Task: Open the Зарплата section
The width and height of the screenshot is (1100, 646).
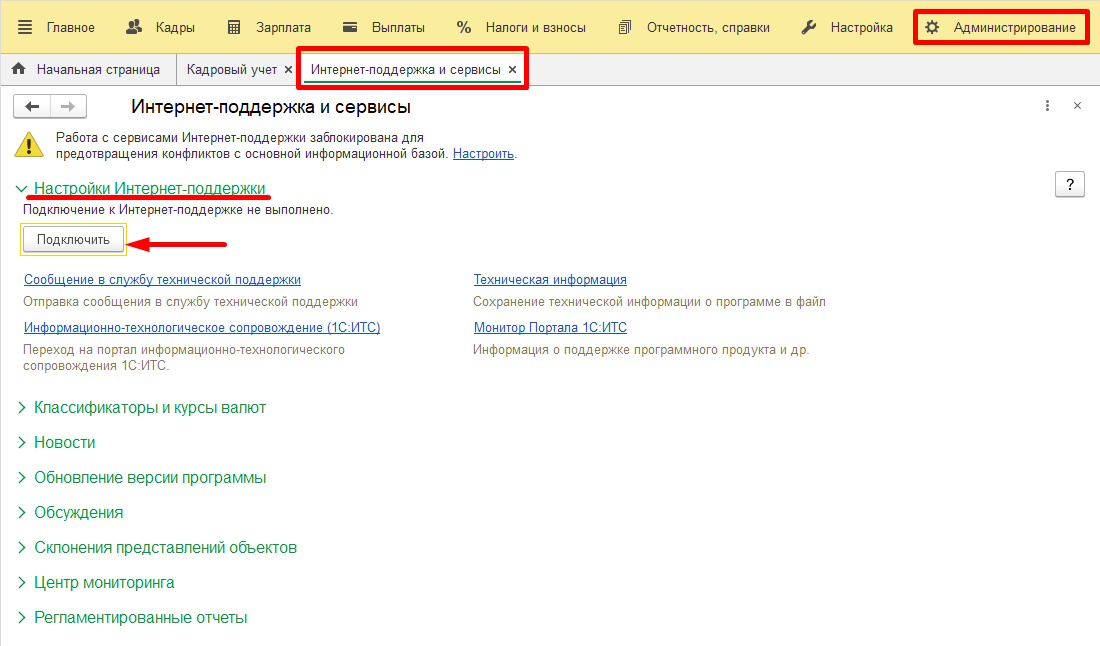Action: (x=283, y=27)
